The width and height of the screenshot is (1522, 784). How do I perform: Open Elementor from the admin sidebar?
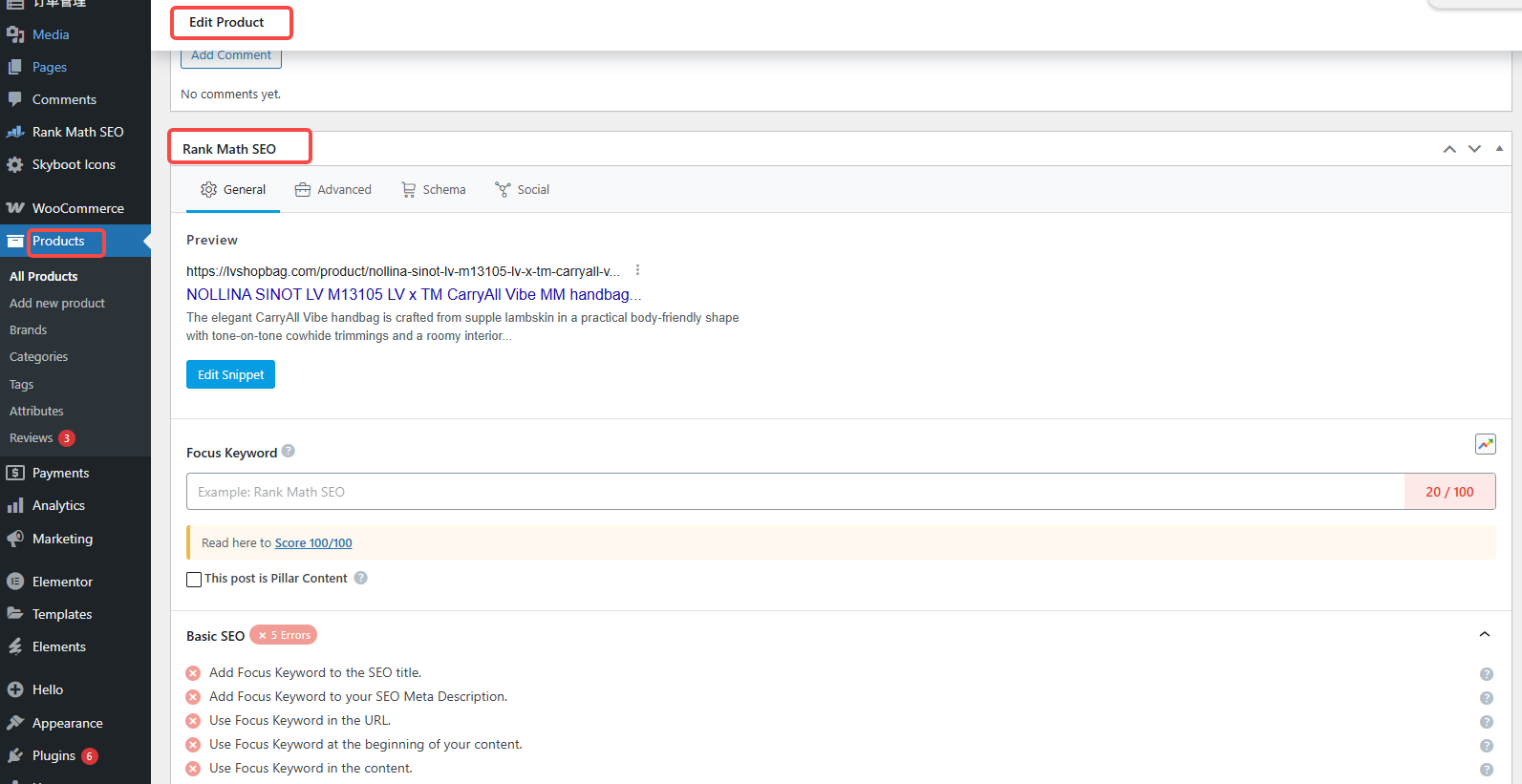pyautogui.click(x=62, y=582)
